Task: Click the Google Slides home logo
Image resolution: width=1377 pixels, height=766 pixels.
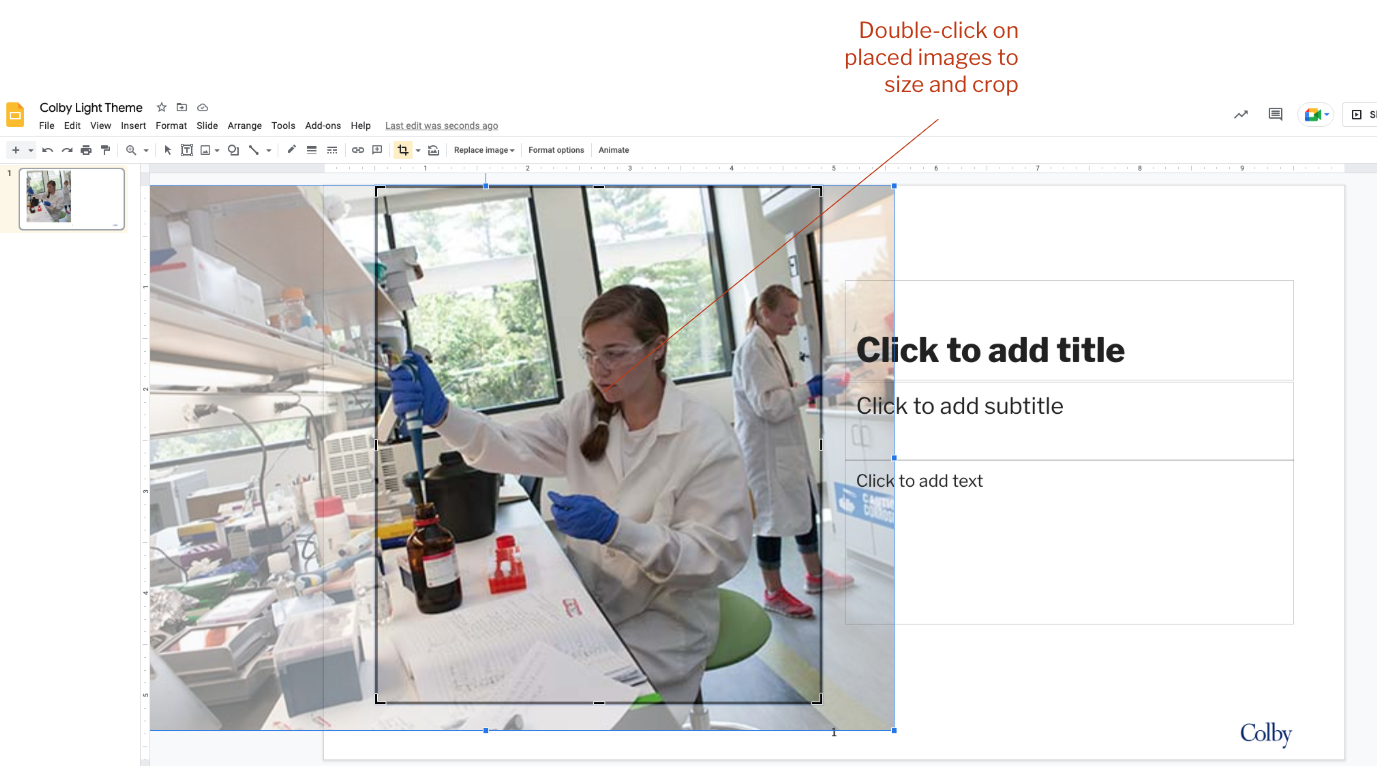Action: click(15, 115)
